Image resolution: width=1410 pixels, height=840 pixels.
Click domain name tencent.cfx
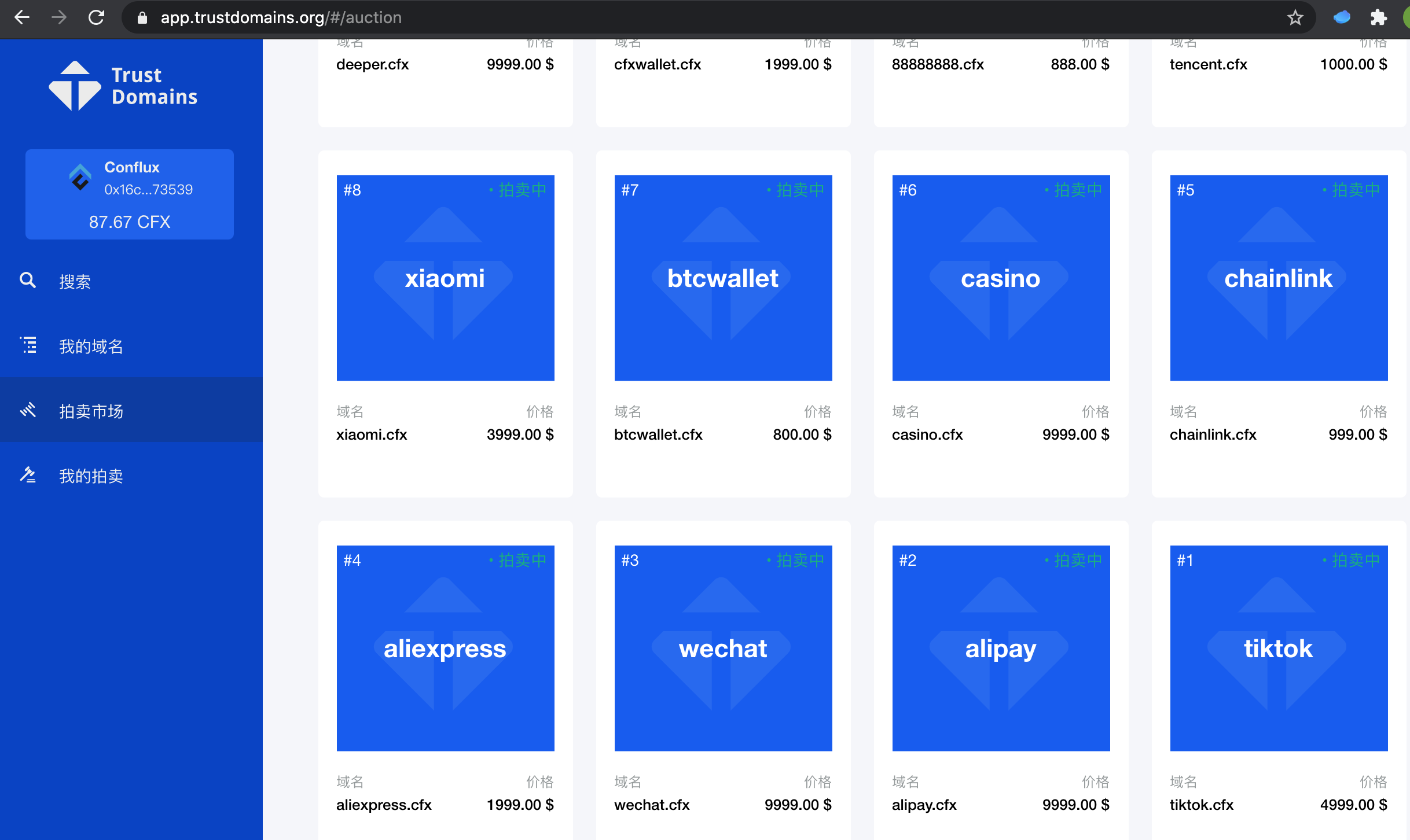(1209, 64)
